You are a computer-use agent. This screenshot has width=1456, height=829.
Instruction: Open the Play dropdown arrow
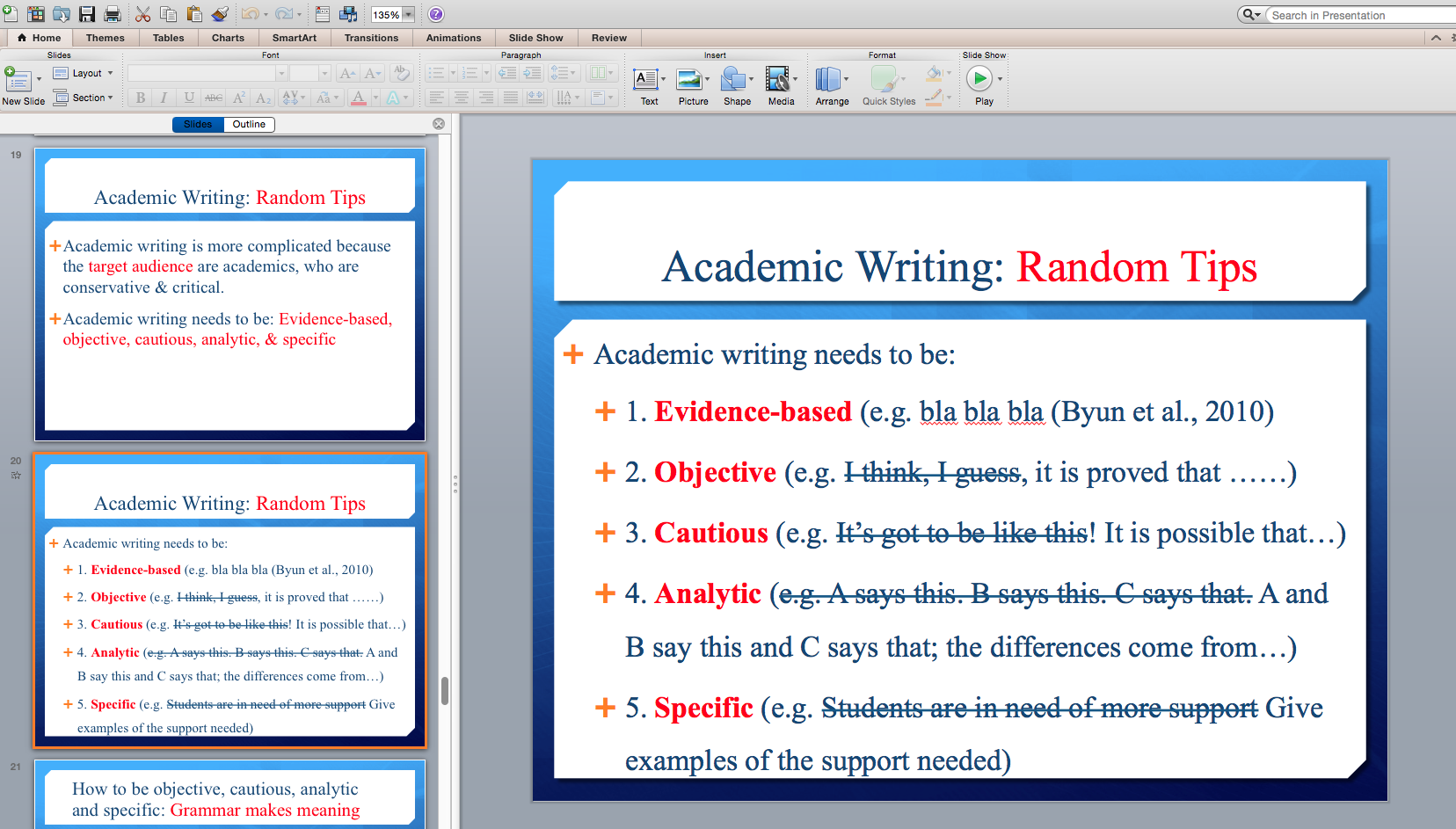pos(1000,79)
